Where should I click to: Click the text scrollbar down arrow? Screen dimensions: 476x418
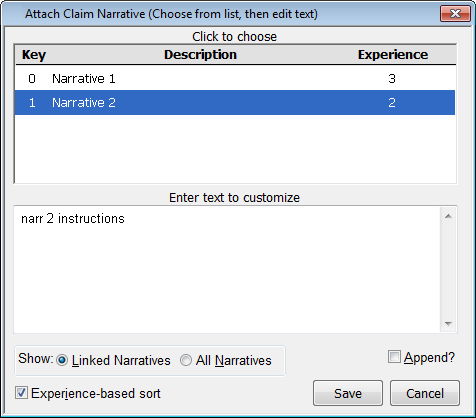pyautogui.click(x=448, y=323)
